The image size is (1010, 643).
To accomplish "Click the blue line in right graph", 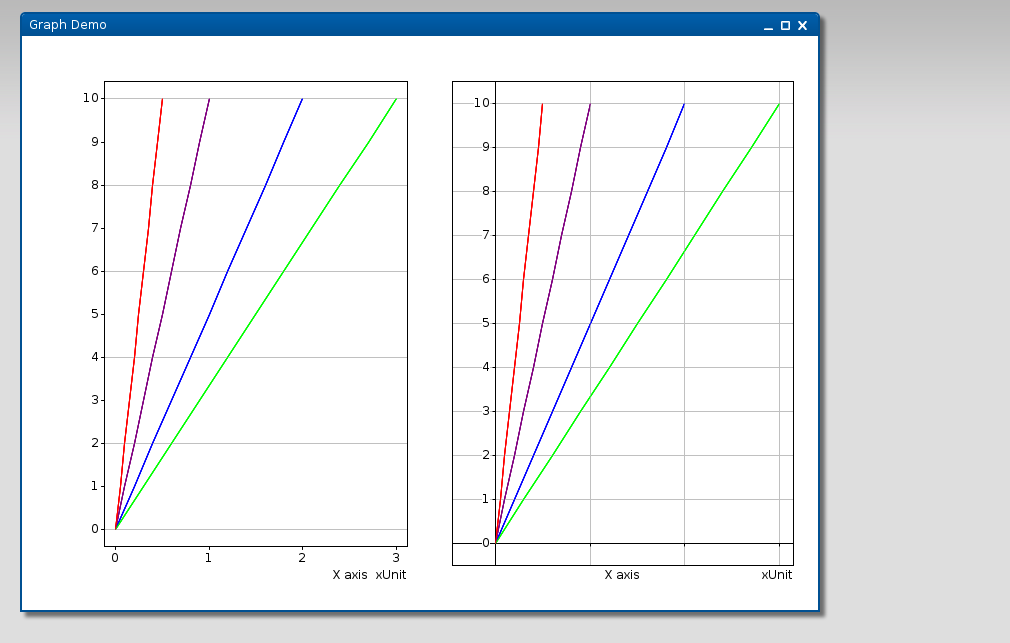I will (x=590, y=323).
